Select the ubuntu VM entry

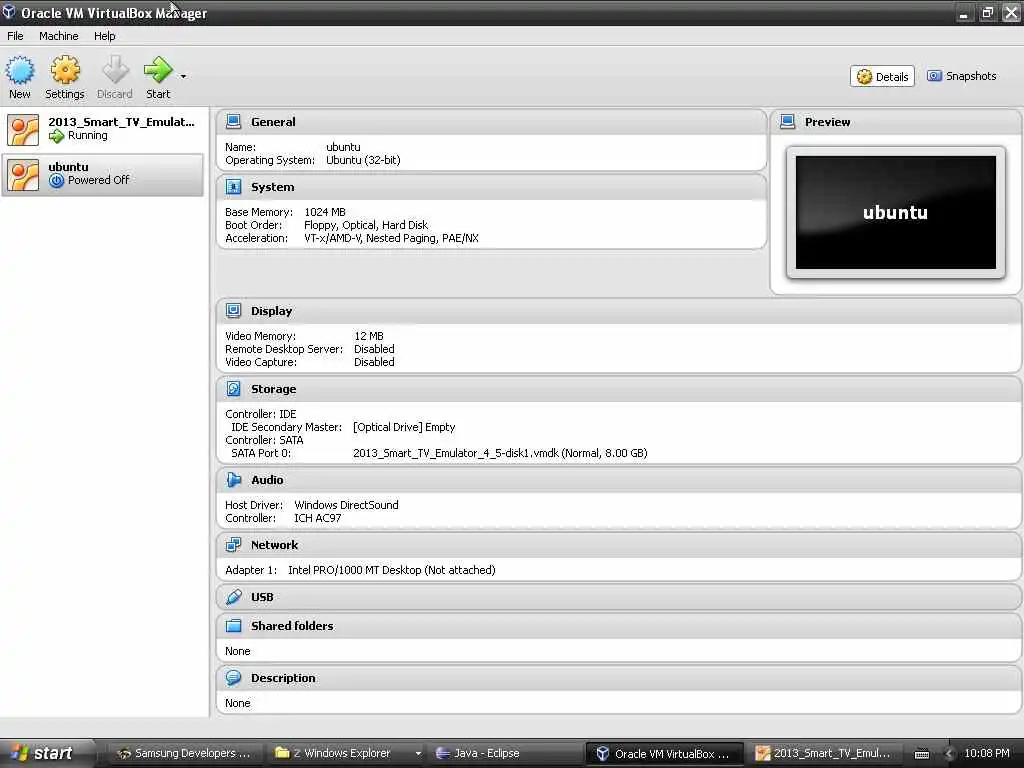[103, 174]
